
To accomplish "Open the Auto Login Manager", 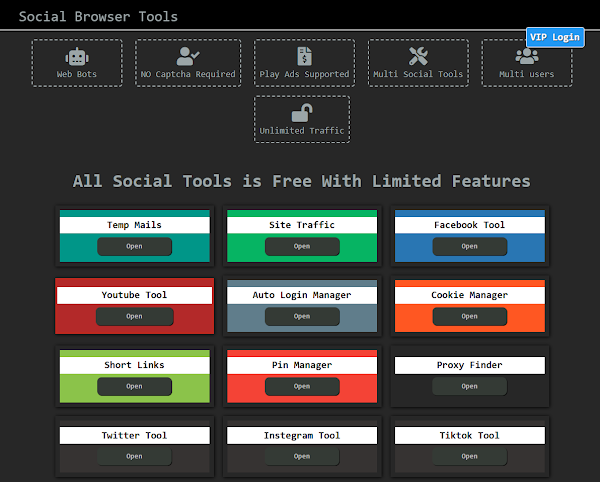I will [x=302, y=316].
